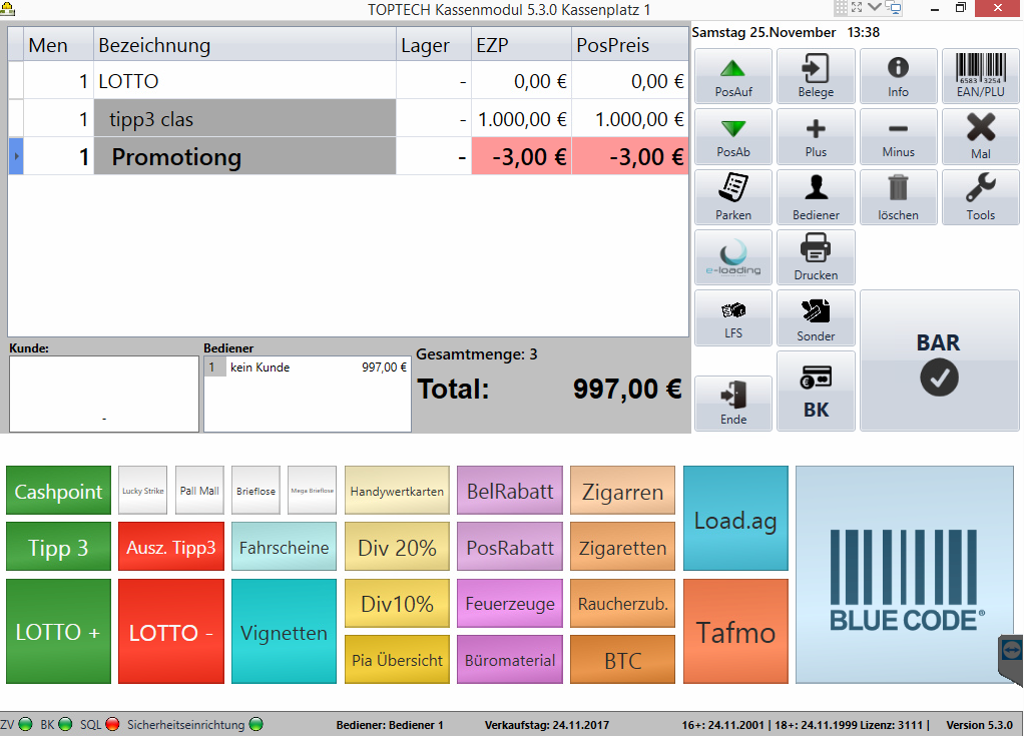Click the Sicherheitseinrichtung status light
Image resolution: width=1024 pixels, height=736 pixels.
point(256,724)
